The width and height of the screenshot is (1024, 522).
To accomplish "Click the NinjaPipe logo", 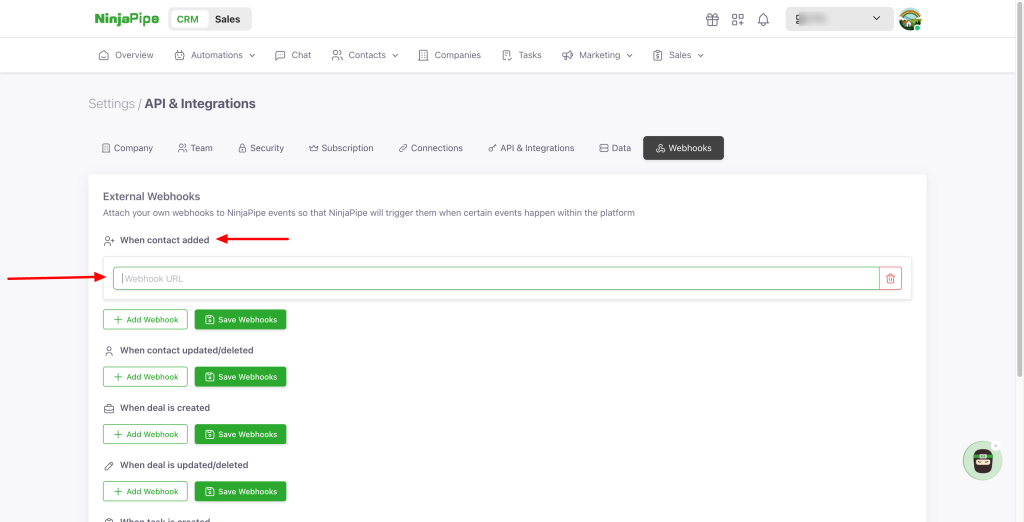I will coord(126,19).
